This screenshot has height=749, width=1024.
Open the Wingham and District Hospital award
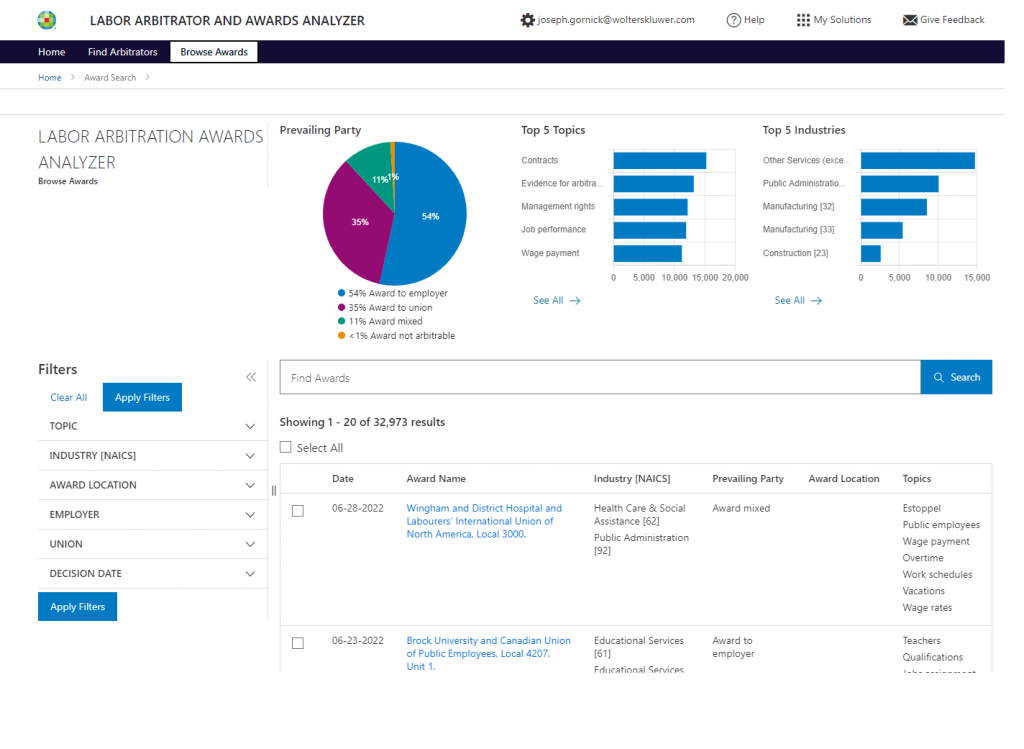coord(484,521)
